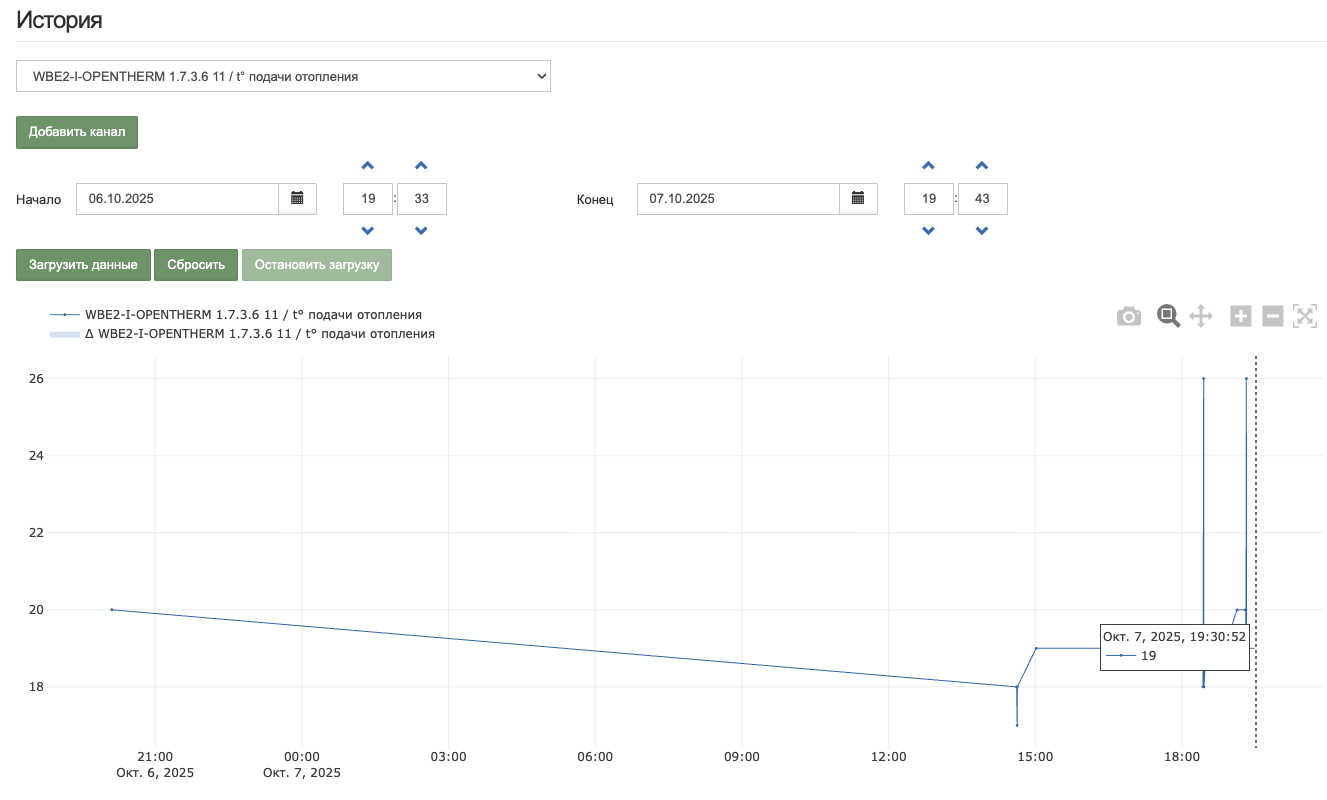The height and width of the screenshot is (800, 1327).
Task: Open the calendar for the Начало date
Action: click(297, 199)
